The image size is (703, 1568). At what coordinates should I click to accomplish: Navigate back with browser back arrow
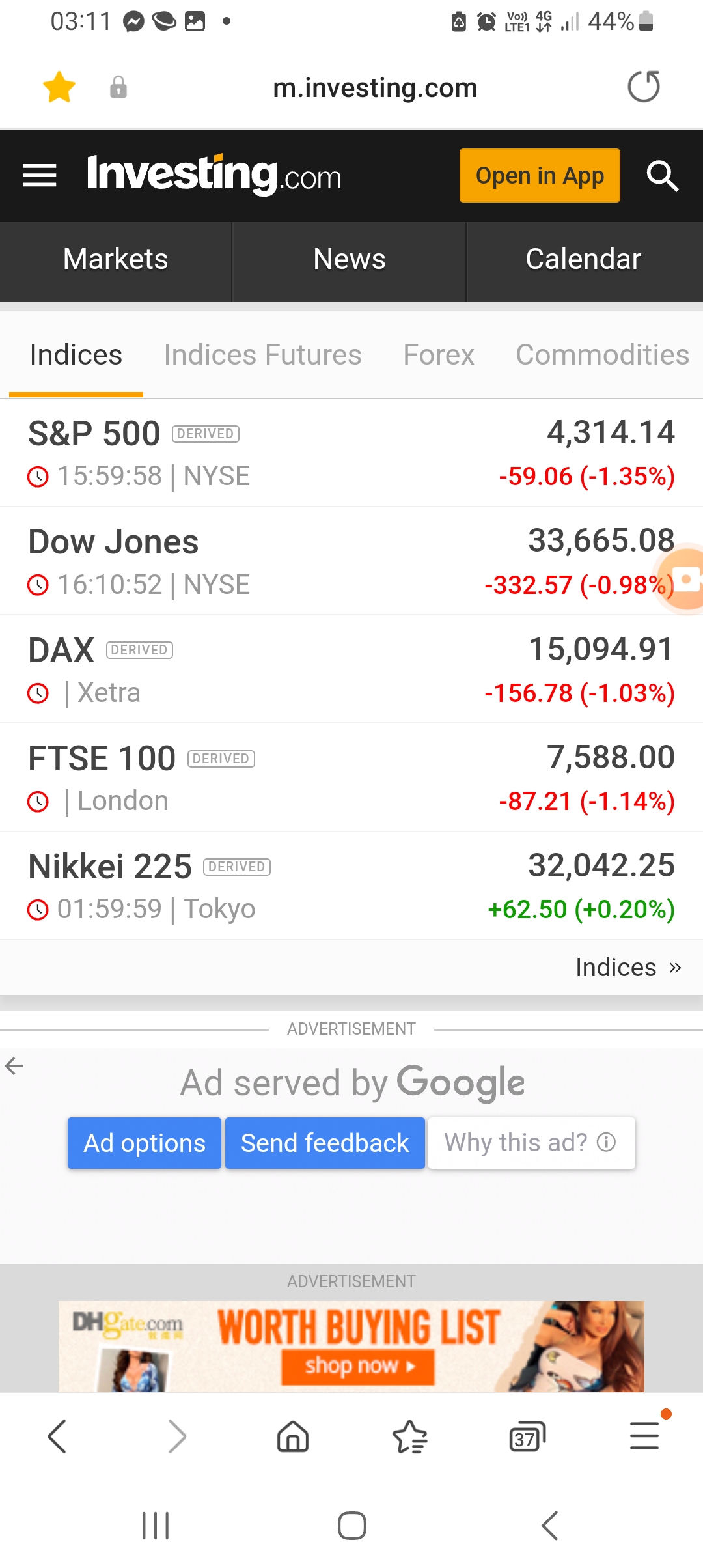tap(57, 1436)
